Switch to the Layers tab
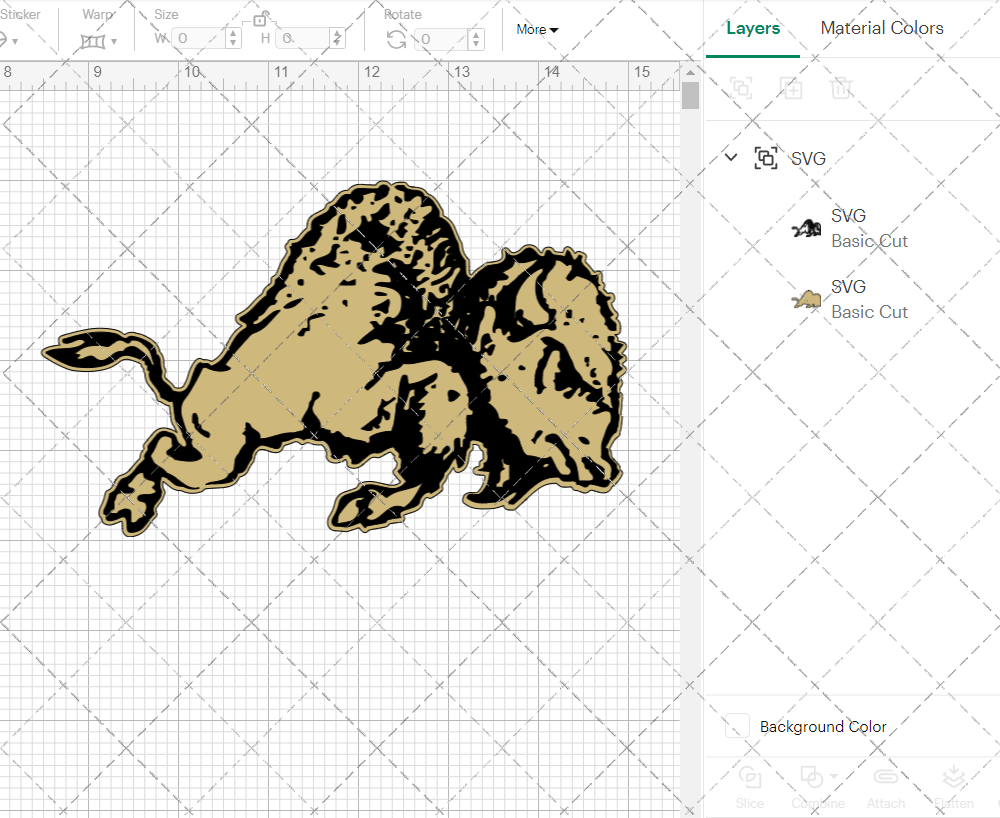The height and width of the screenshot is (818, 1000). tap(753, 28)
